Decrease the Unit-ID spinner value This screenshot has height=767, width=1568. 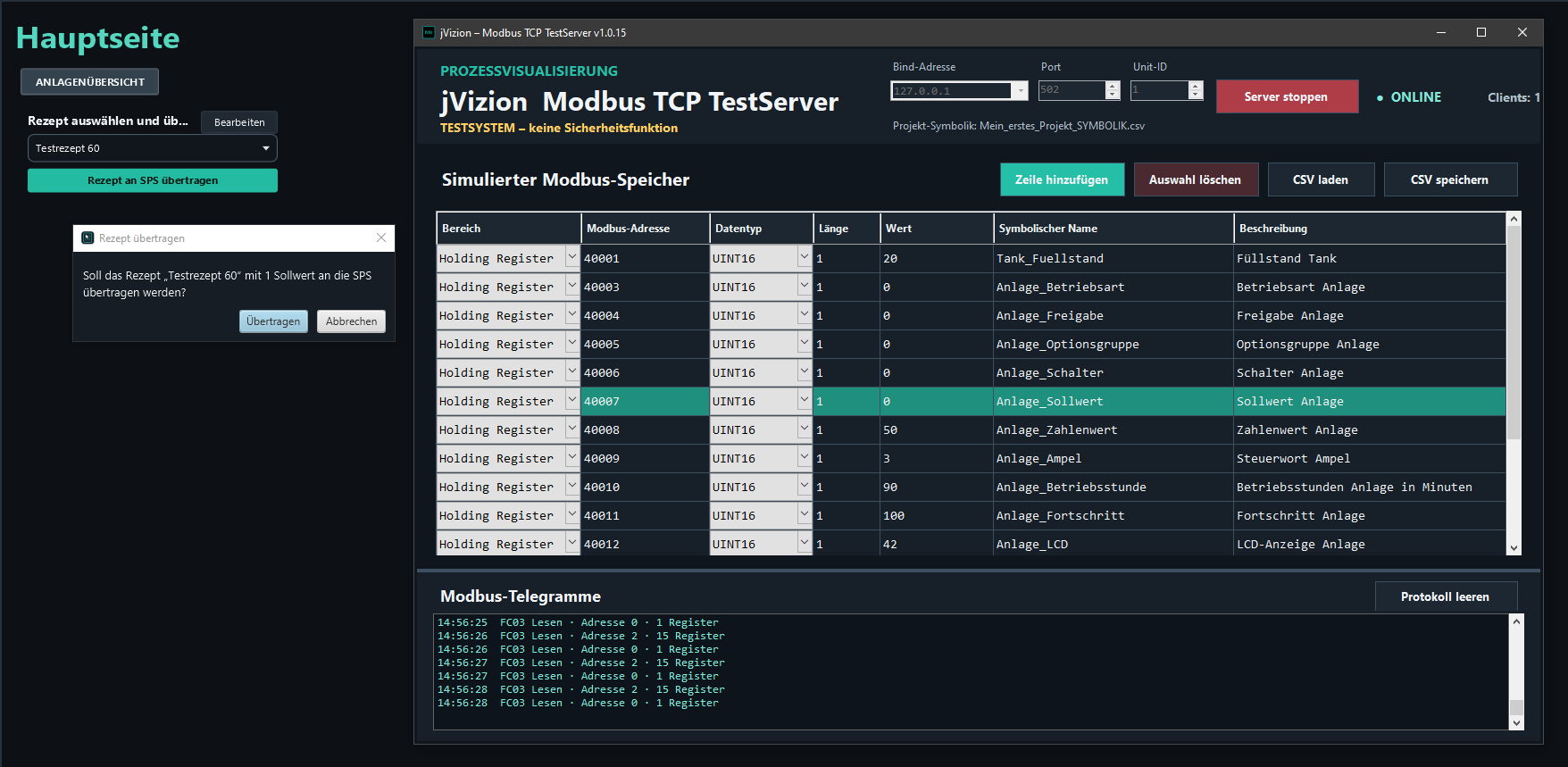click(1196, 95)
